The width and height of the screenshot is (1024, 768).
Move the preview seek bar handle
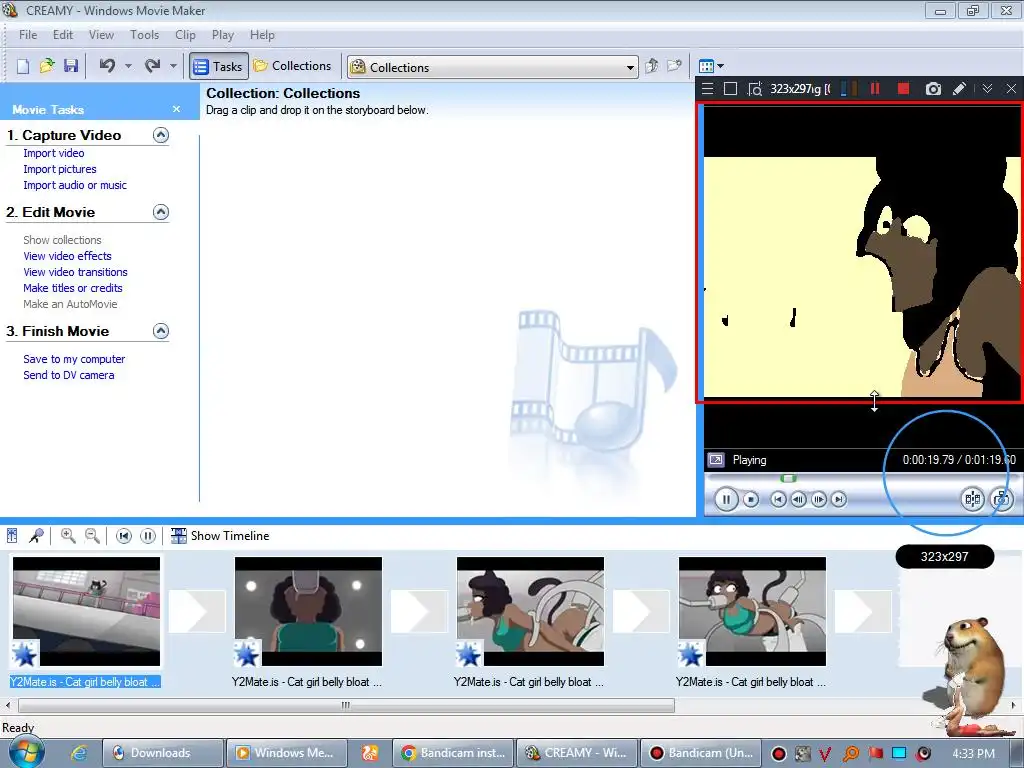click(788, 479)
